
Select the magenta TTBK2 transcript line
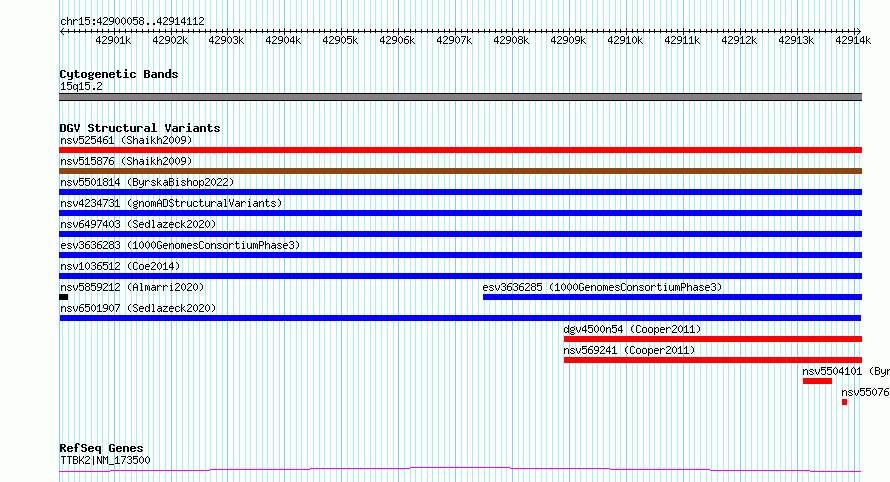tap(460, 470)
